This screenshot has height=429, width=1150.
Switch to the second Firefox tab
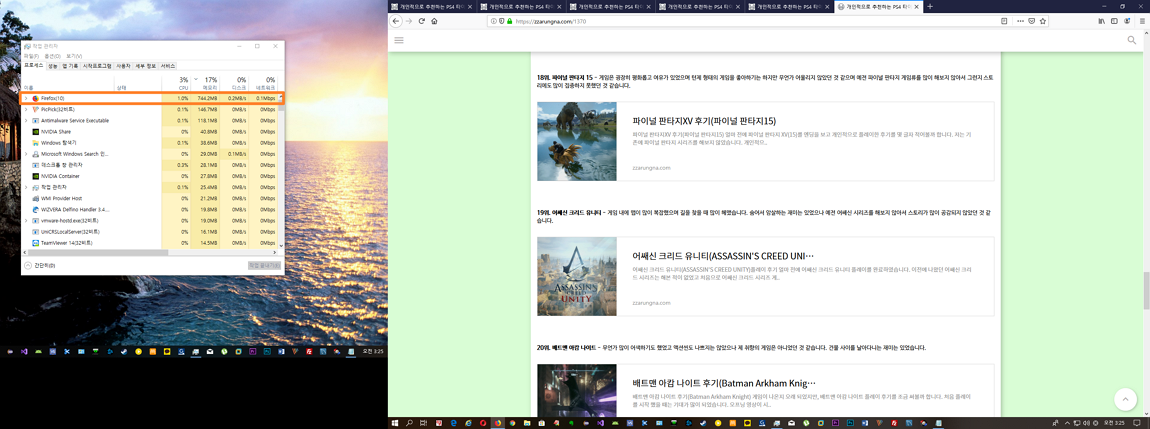[x=521, y=7]
